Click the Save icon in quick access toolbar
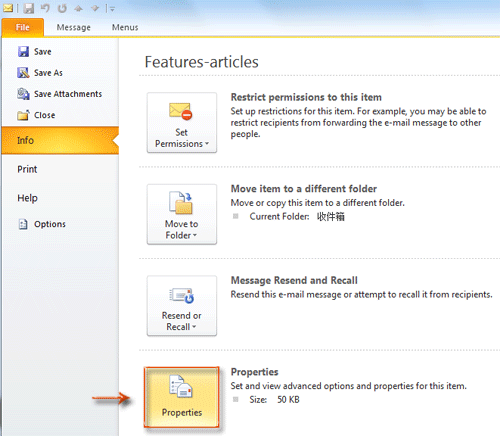 click(x=29, y=8)
